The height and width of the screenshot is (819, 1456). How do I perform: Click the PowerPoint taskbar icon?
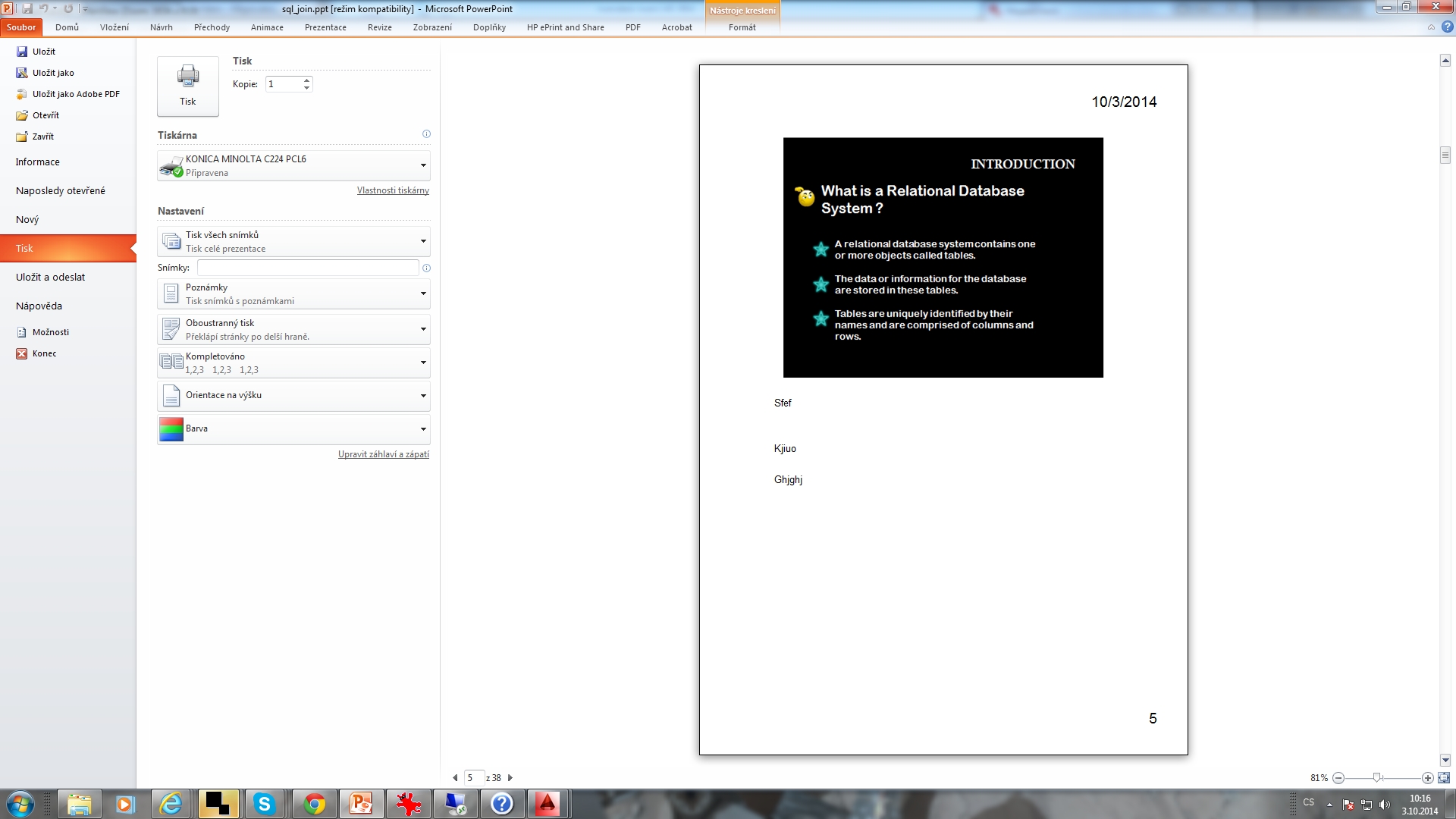361,804
